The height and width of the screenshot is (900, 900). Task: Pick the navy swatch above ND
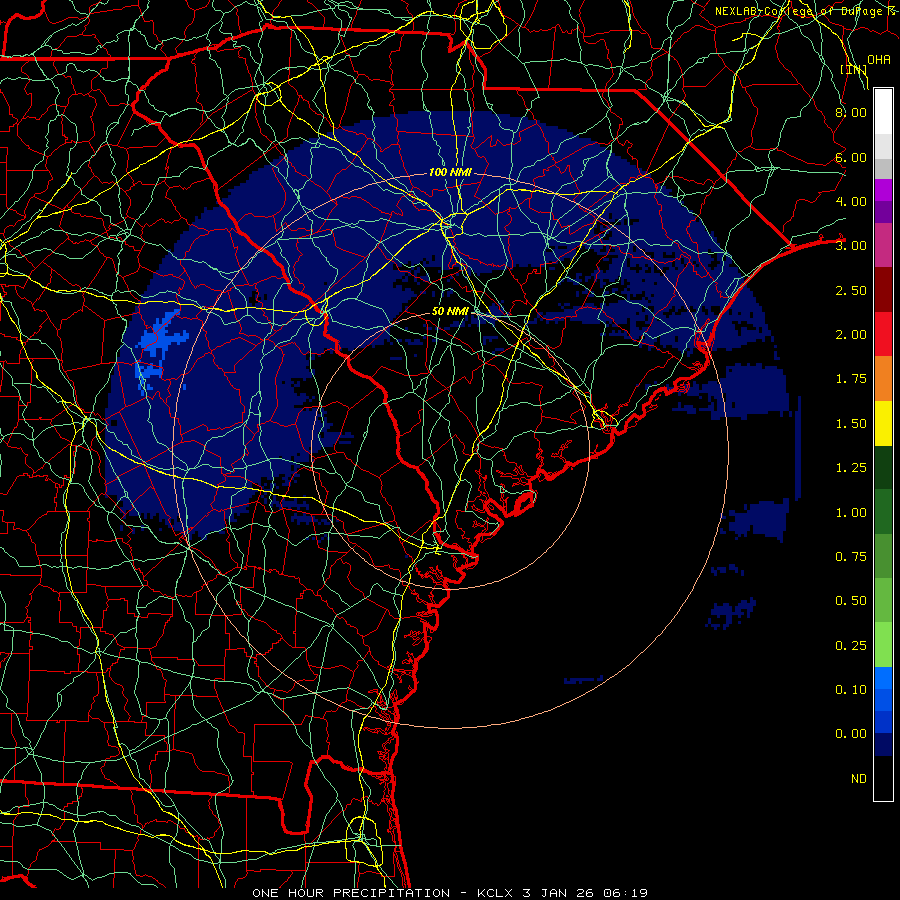click(x=883, y=745)
